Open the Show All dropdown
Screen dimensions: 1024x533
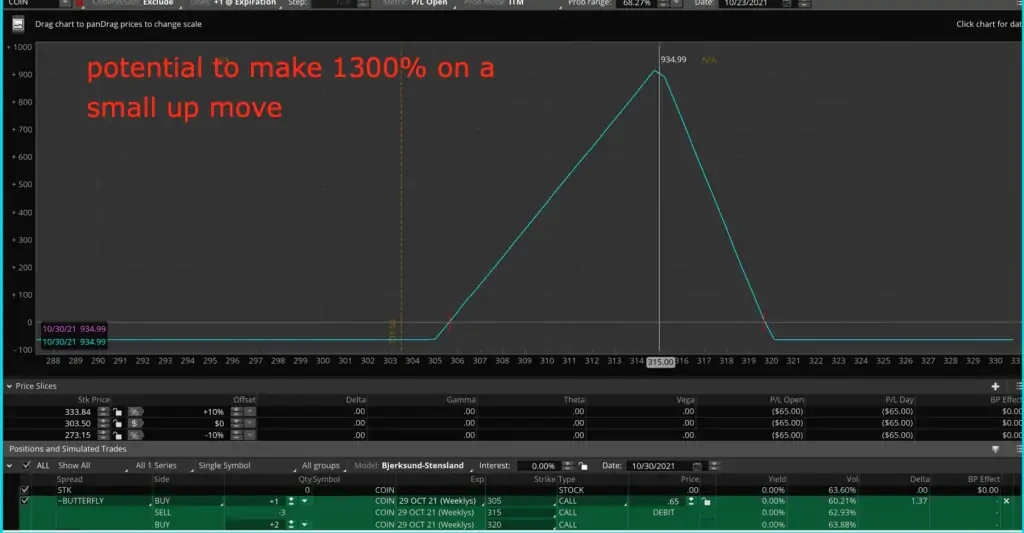pyautogui.click(x=91, y=466)
